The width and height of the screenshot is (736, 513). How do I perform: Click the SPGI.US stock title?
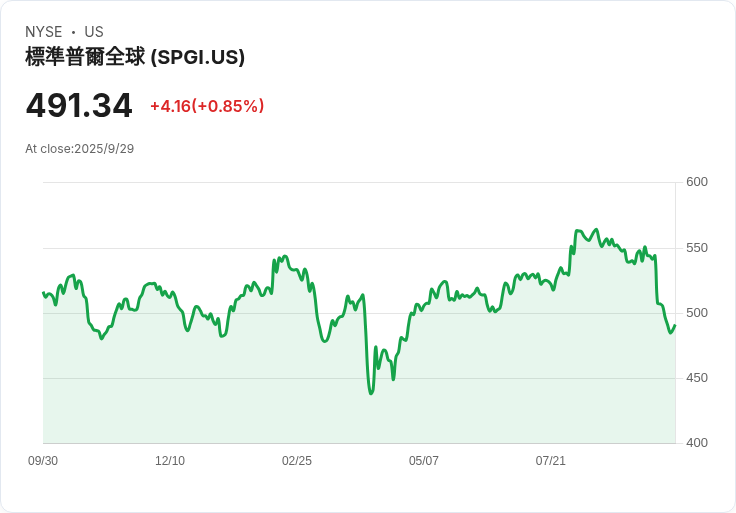[x=135, y=57]
